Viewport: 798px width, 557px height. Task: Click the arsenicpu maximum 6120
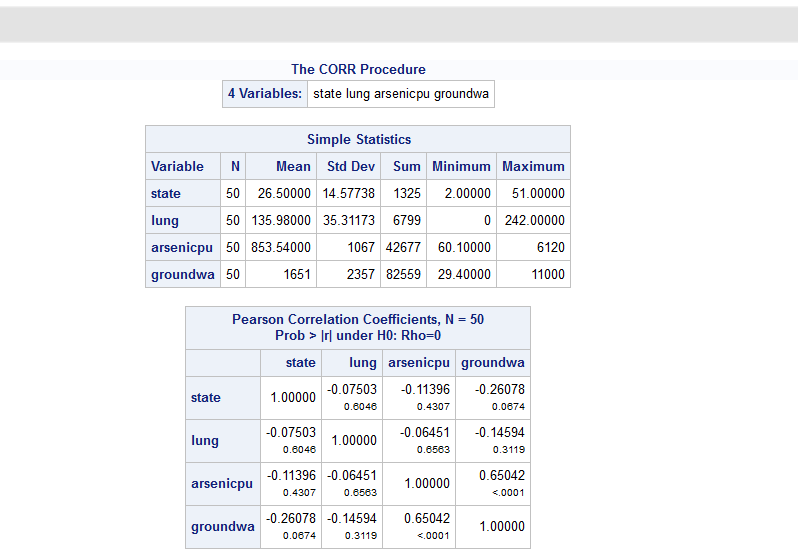tap(551, 247)
